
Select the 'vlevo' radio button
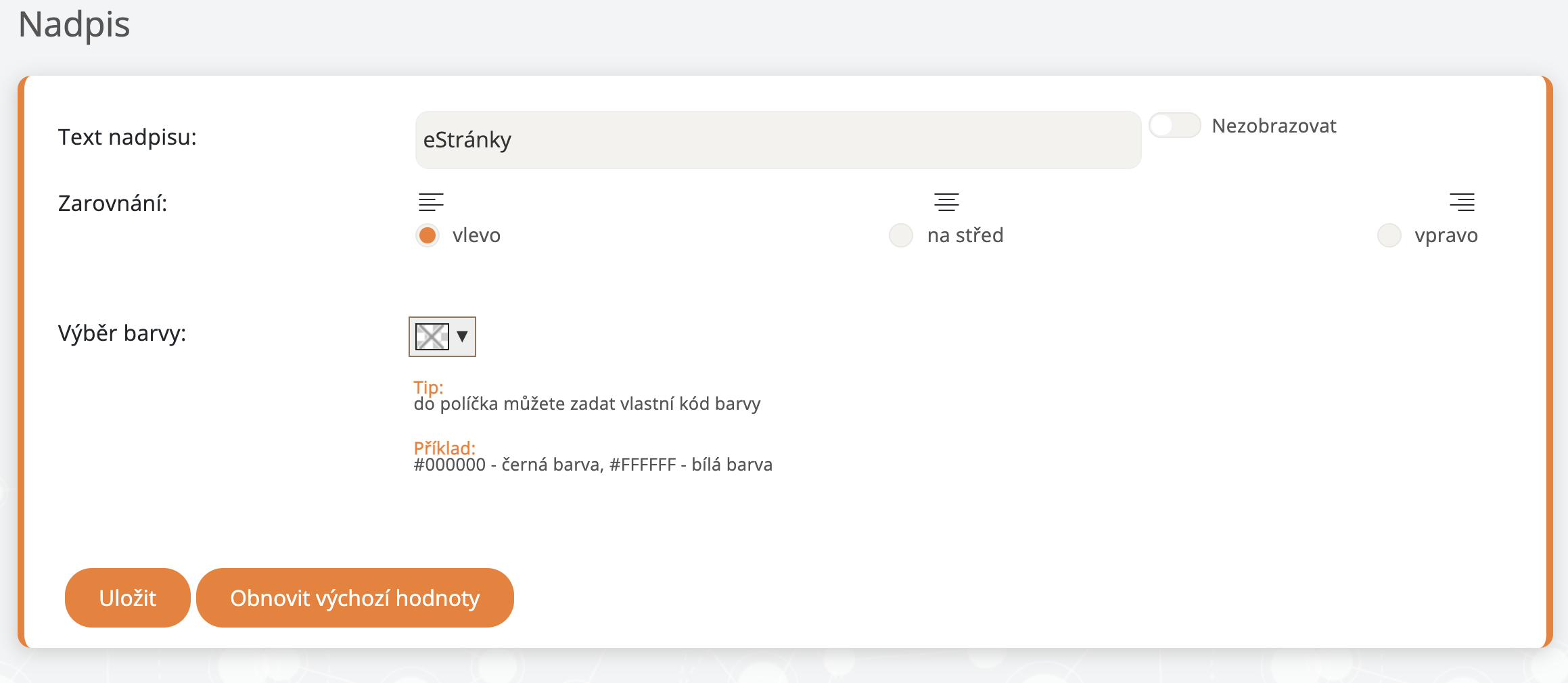(428, 235)
